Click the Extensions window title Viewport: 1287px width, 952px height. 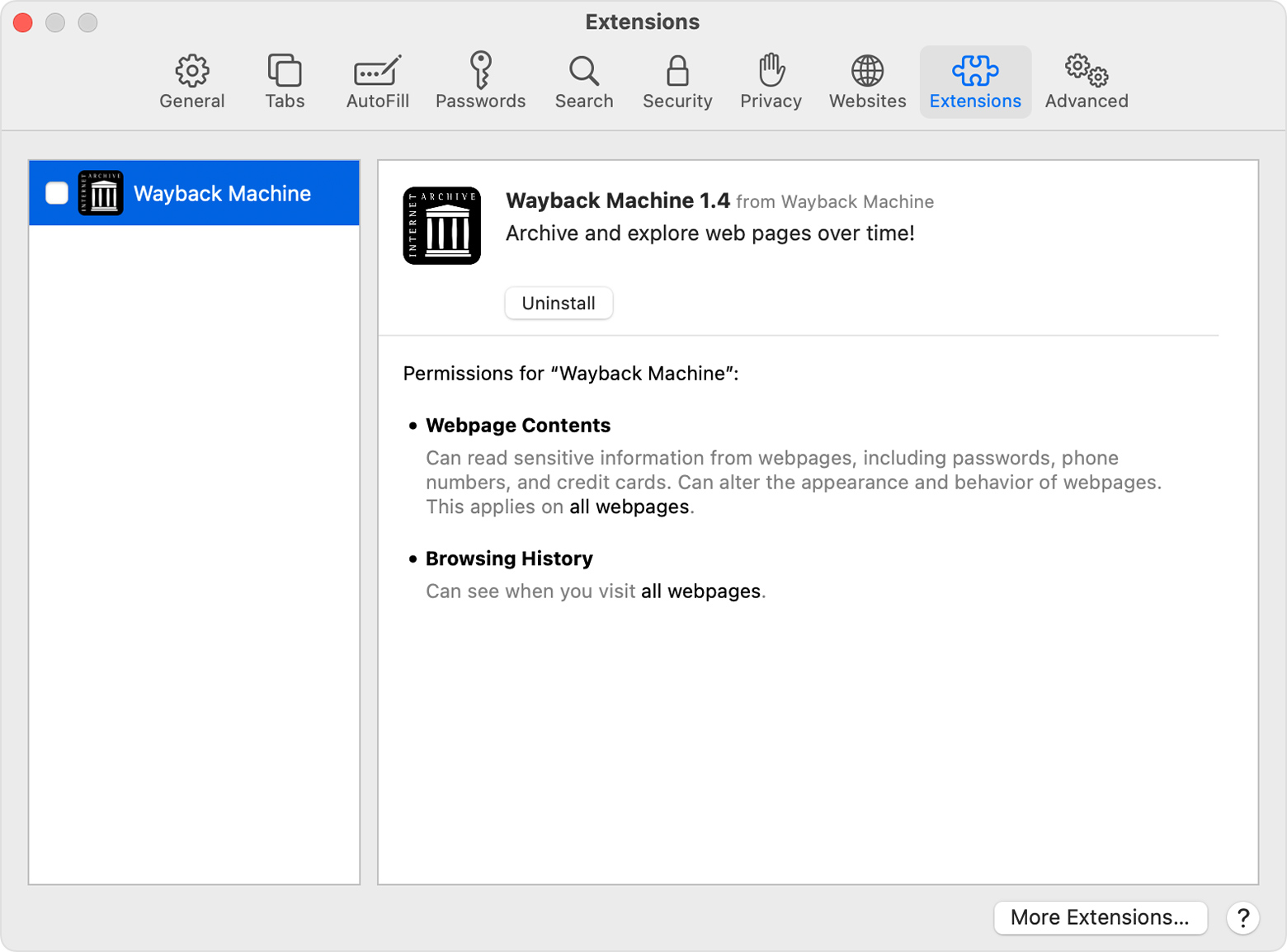click(x=643, y=22)
